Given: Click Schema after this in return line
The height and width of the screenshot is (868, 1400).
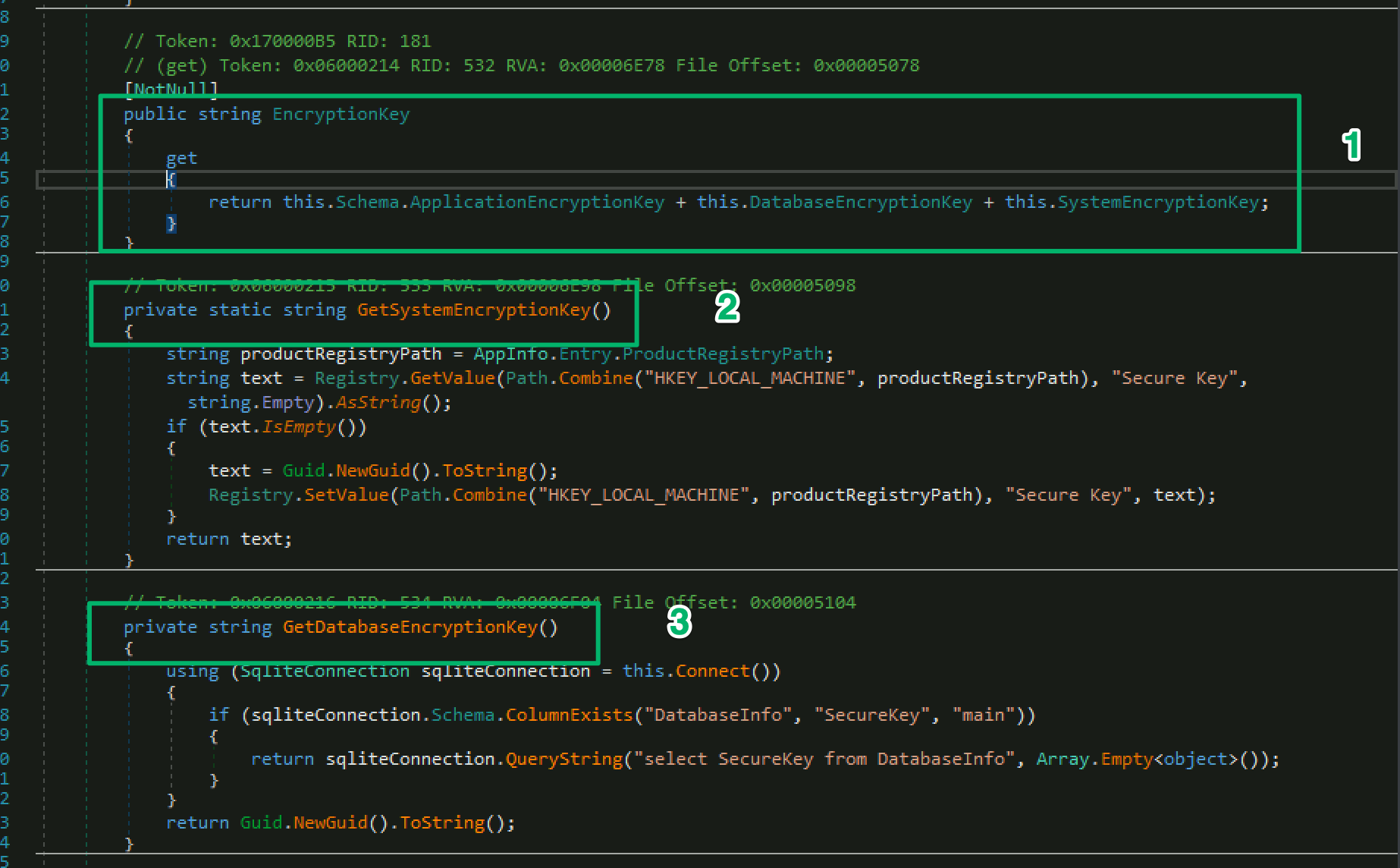Looking at the screenshot, I should 368,203.
